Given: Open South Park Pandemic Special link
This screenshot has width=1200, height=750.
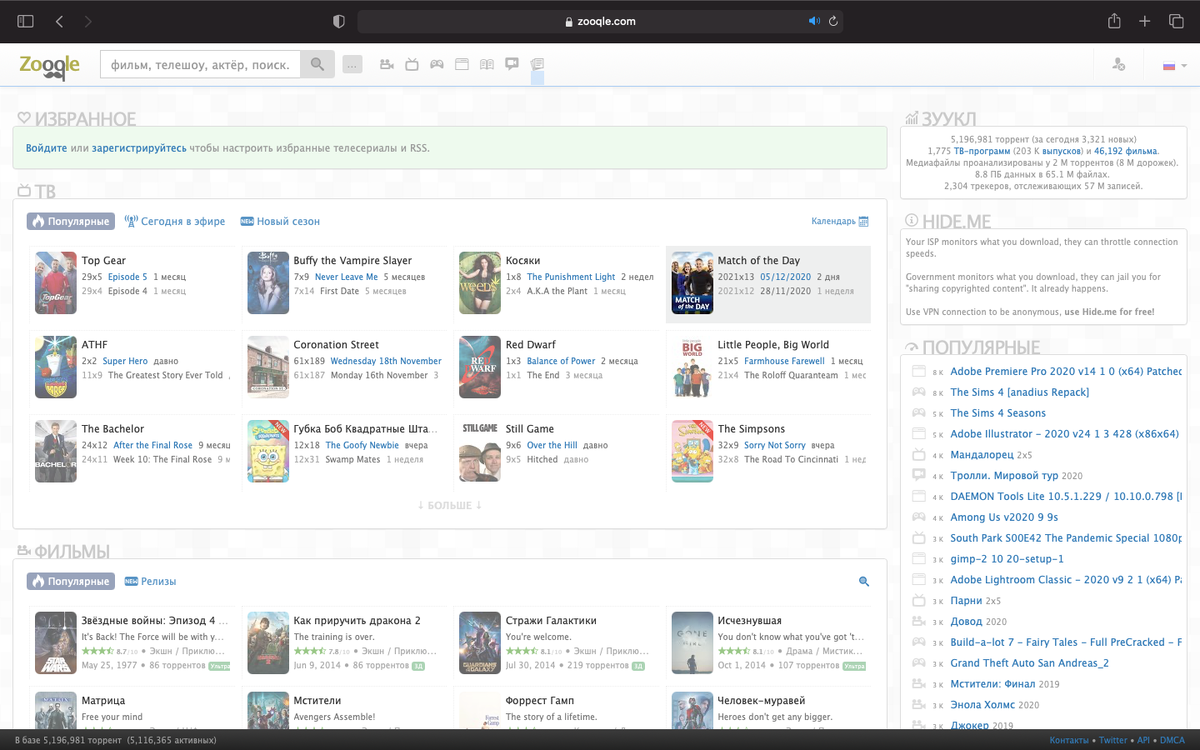Looking at the screenshot, I should tap(1066, 538).
